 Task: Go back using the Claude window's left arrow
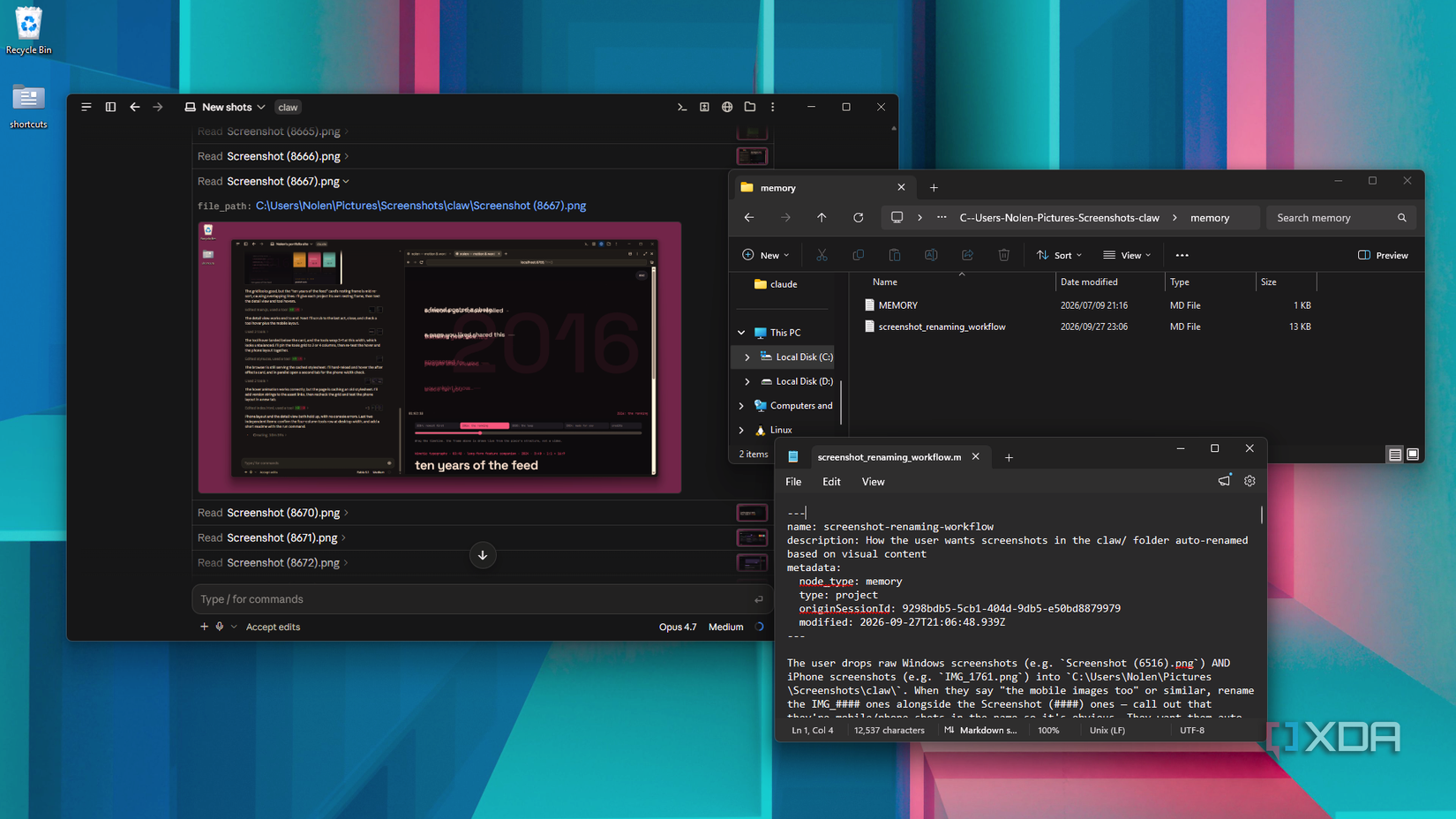coord(135,107)
